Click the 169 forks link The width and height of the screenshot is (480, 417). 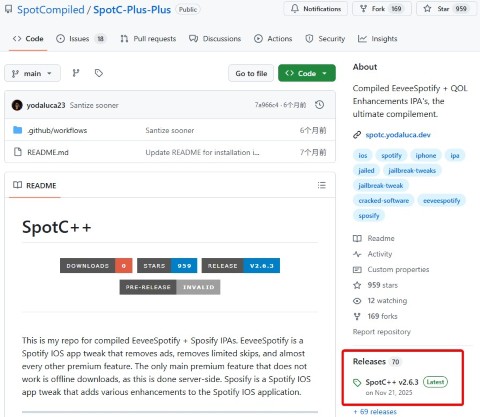382,316
